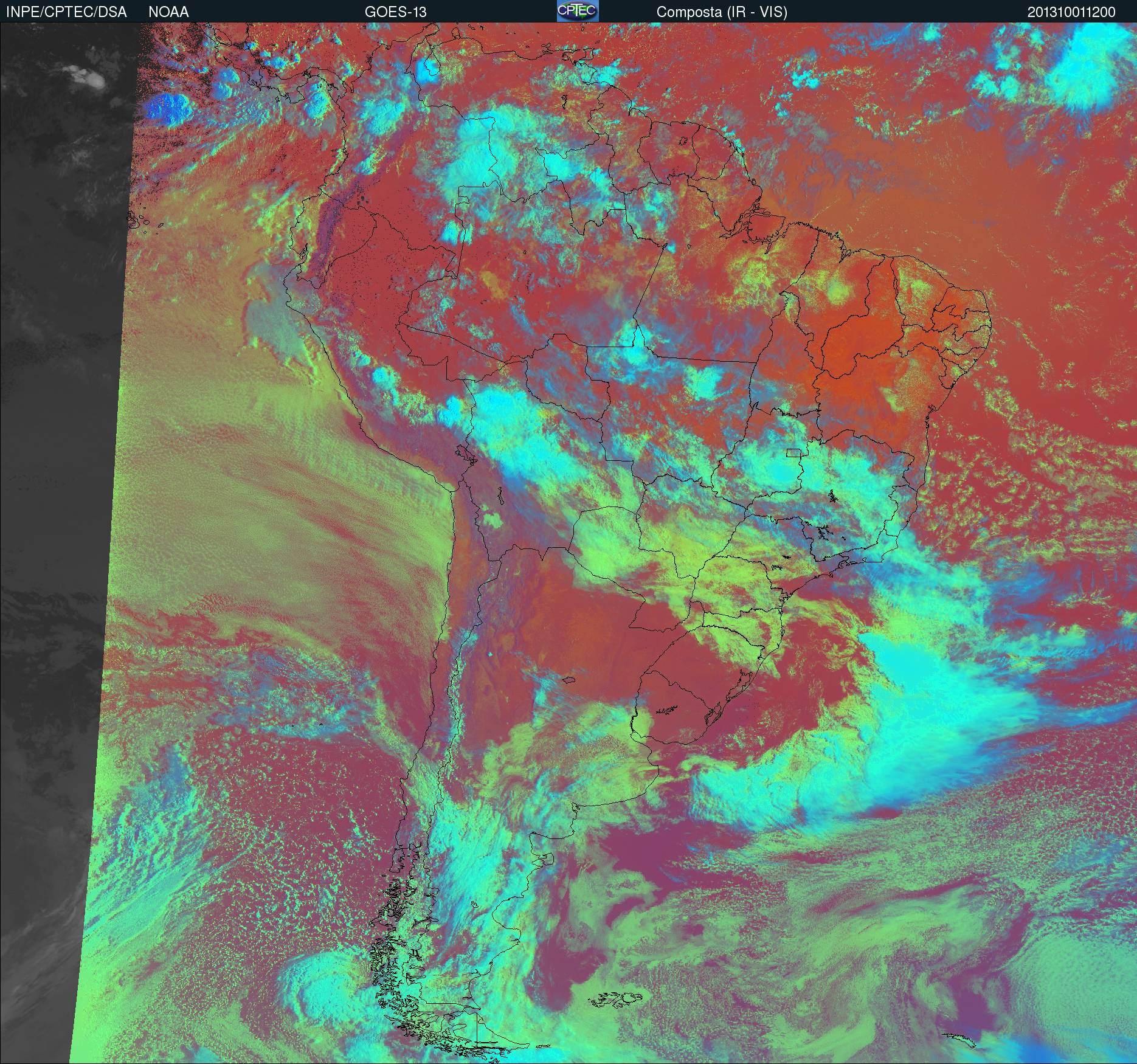Click the NOAA label in header
Image resolution: width=1137 pixels, height=1064 pixels.
(x=168, y=12)
